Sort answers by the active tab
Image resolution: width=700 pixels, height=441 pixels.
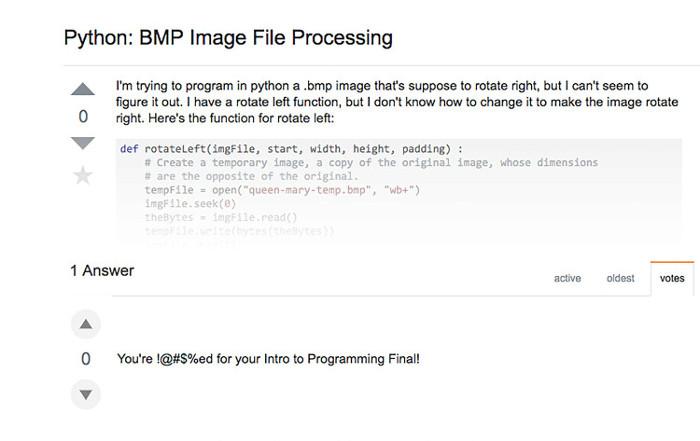tap(567, 278)
